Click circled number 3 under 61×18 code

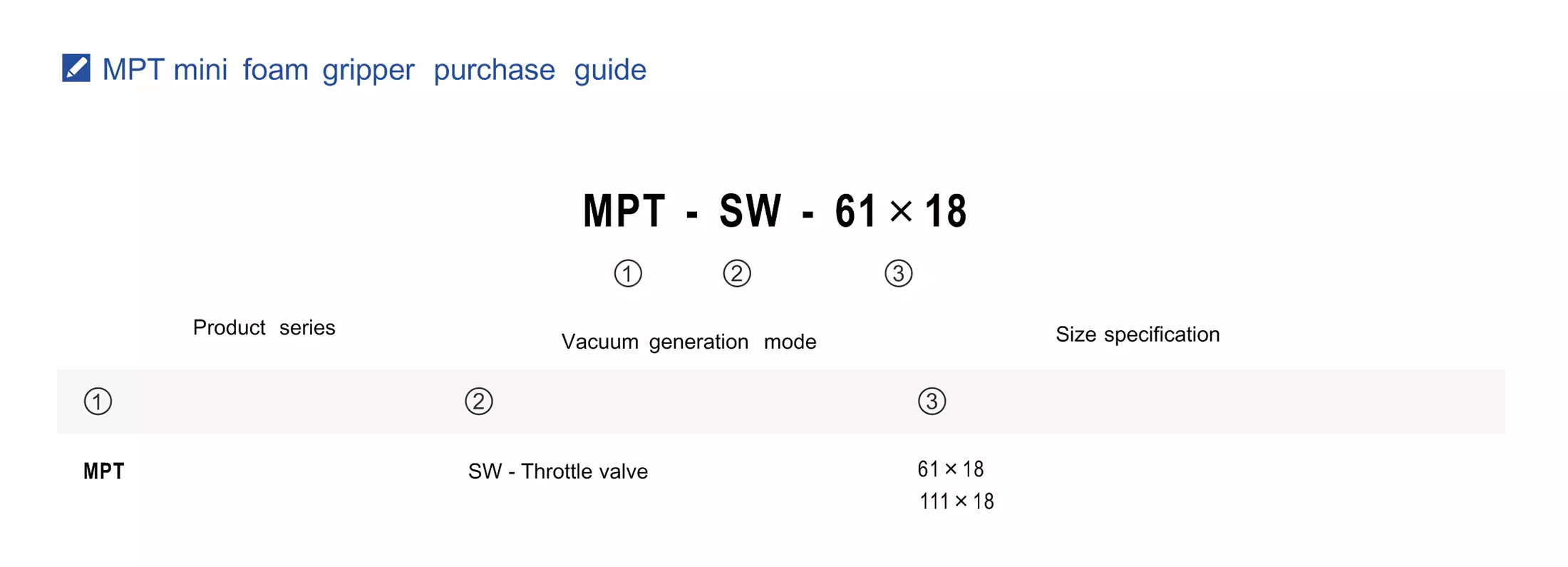[x=898, y=273]
